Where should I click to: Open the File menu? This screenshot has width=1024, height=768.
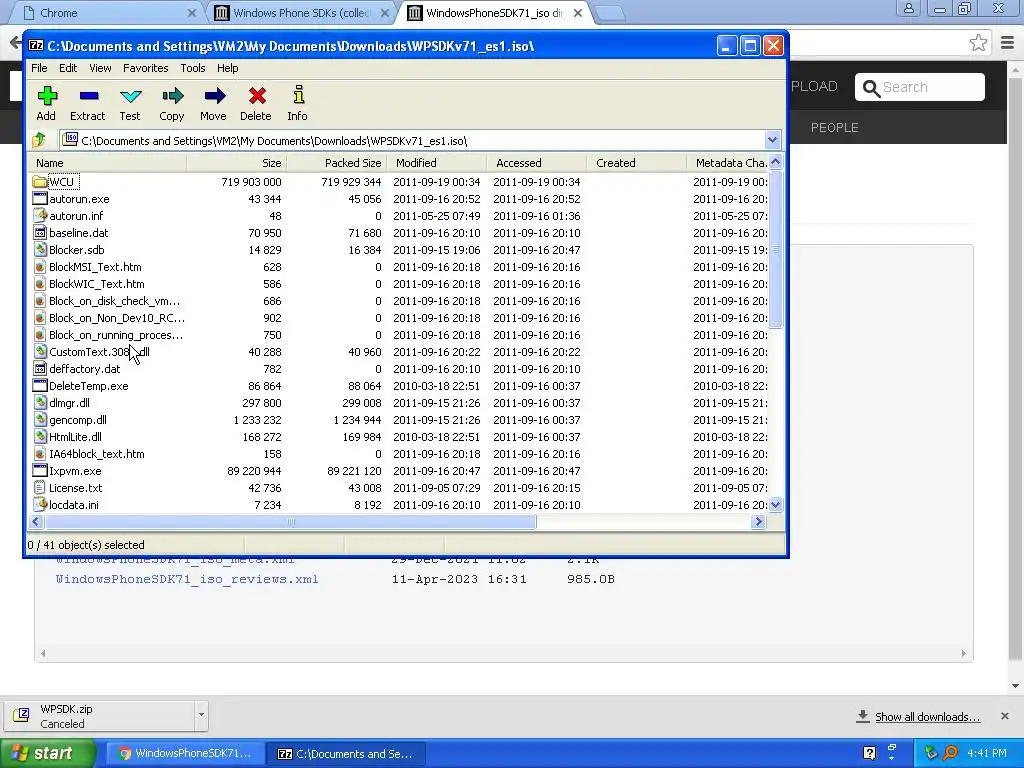pos(39,68)
